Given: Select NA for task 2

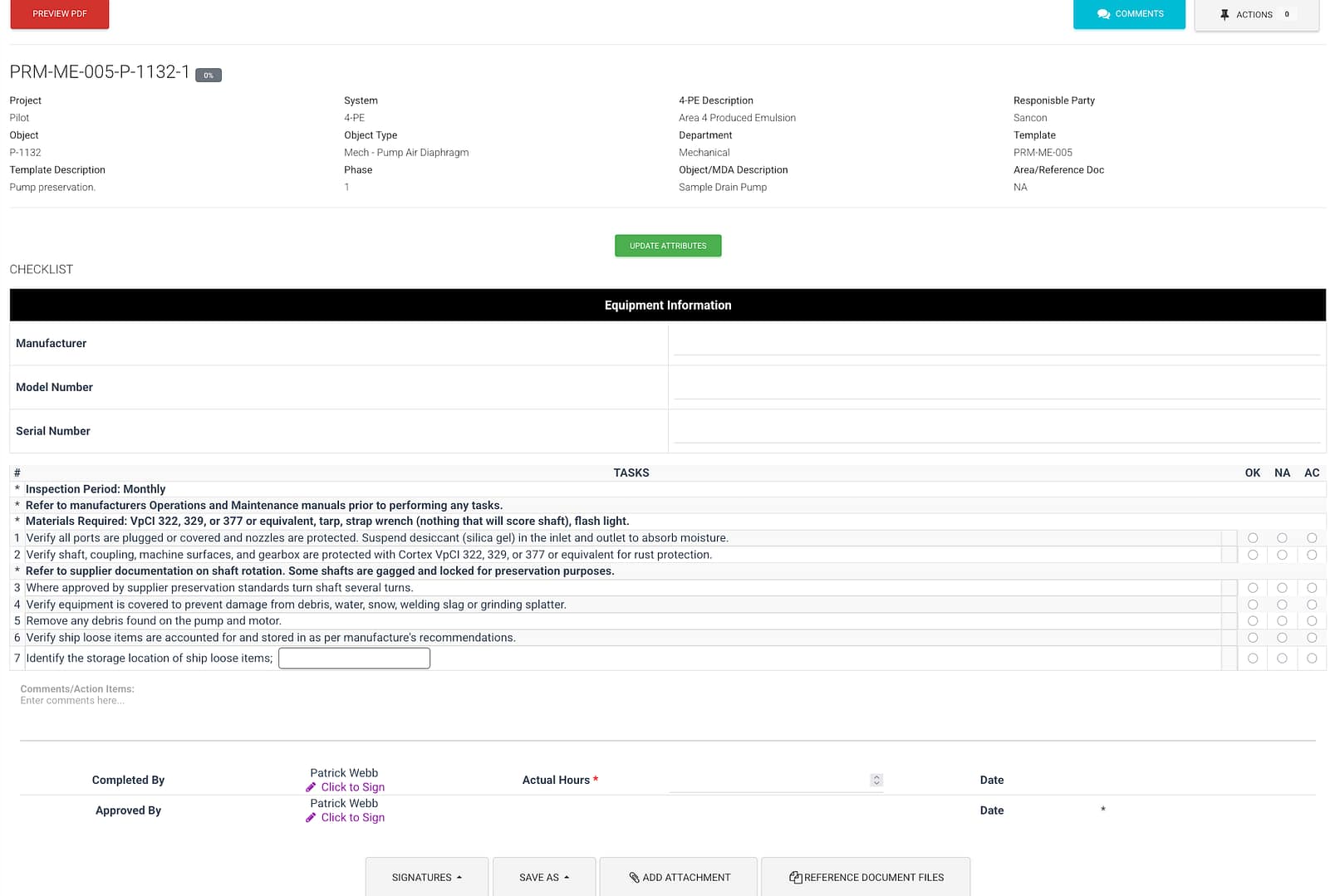Looking at the screenshot, I should pos(1282,555).
